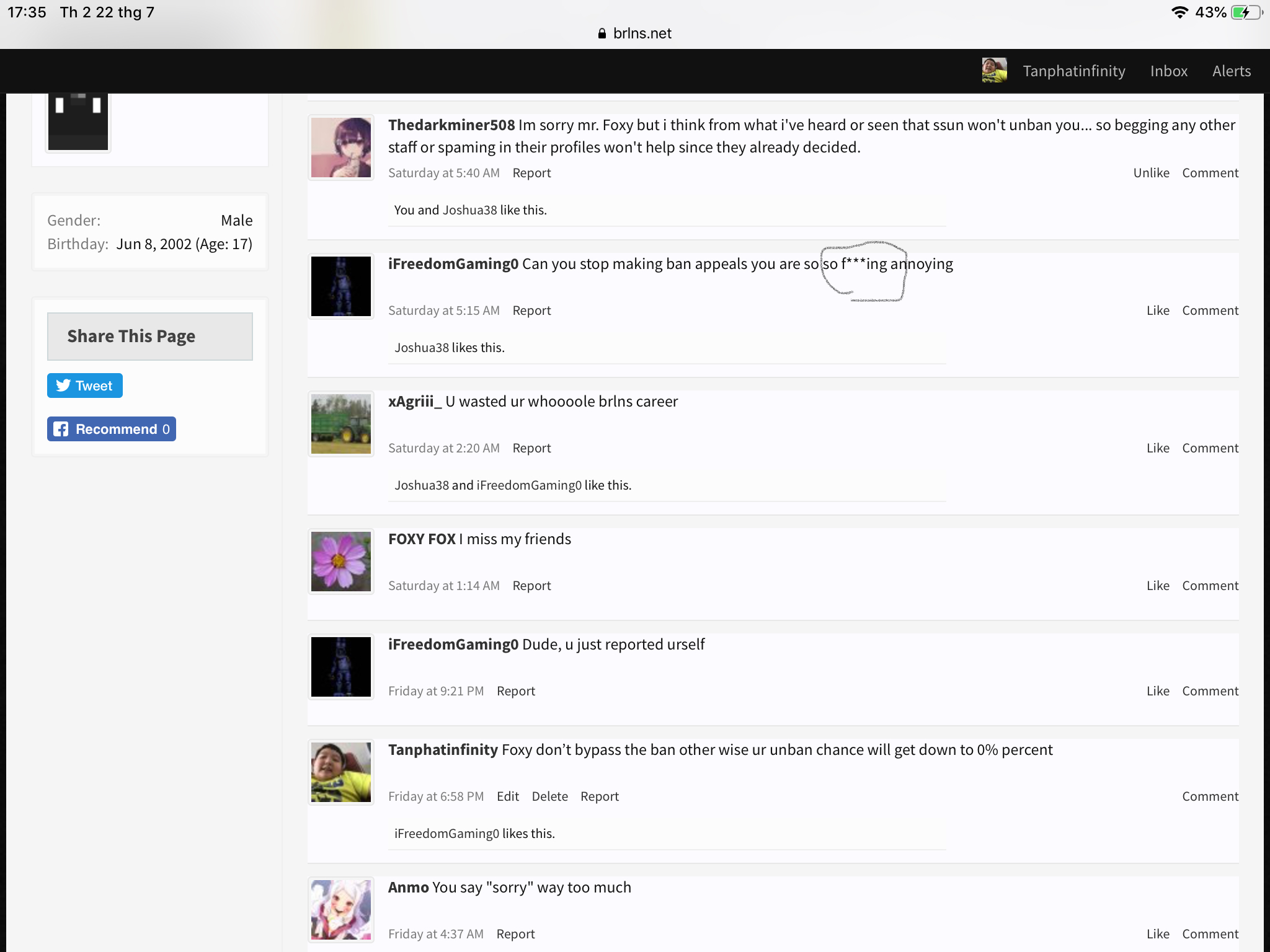Click the Joshua38 name under Thedarkminer508's post
The height and width of the screenshot is (952, 1270).
point(469,210)
